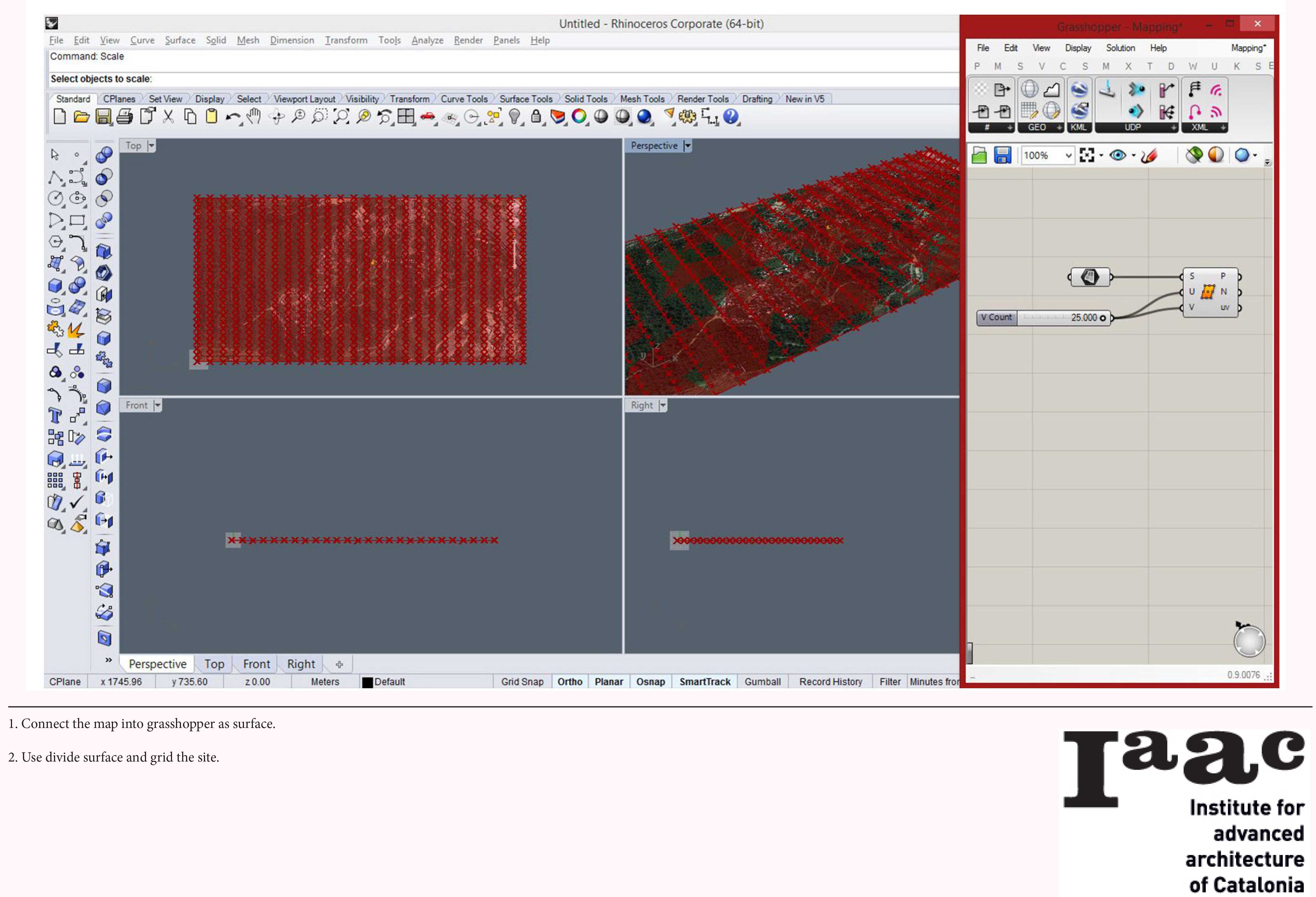The width and height of the screenshot is (1316, 897).
Task: Click the Text tool icon
Action: pos(55,416)
